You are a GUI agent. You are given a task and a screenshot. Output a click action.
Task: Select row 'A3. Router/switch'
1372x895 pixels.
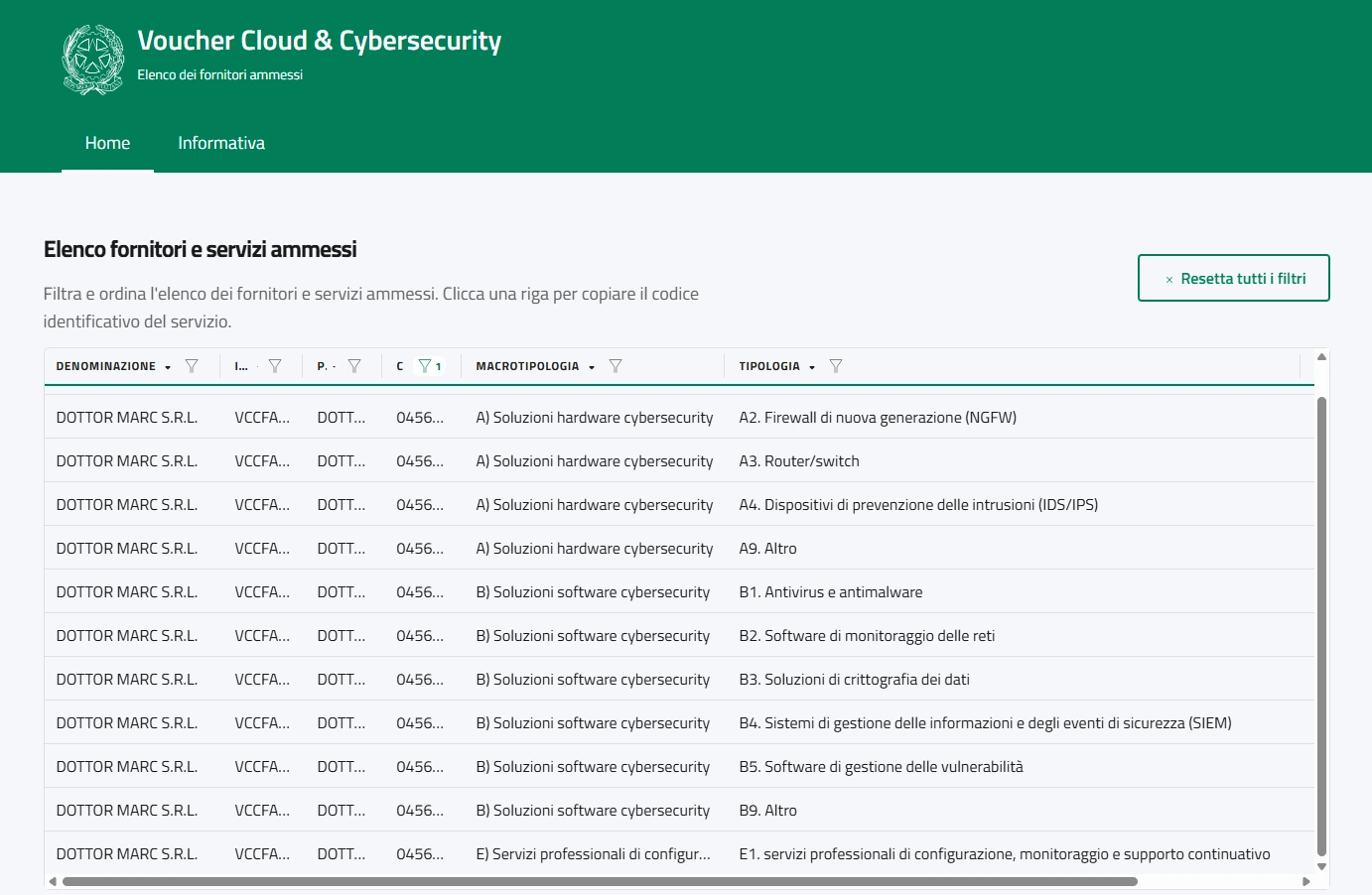click(679, 461)
